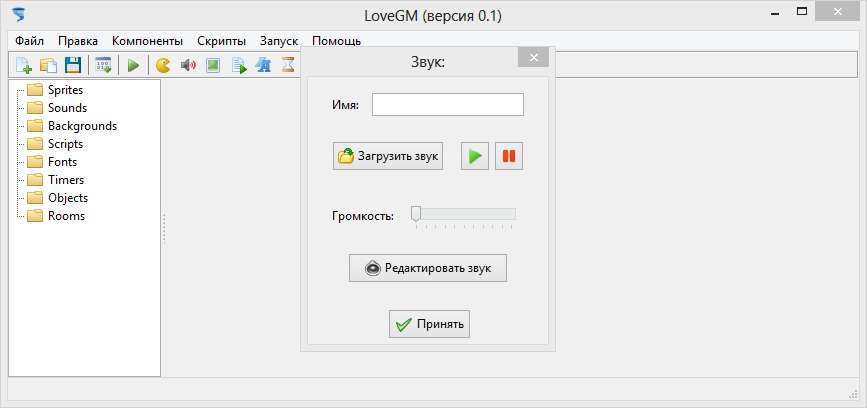The width and height of the screenshot is (867, 408).
Task: Pause the sound with red button
Action: click(509, 156)
